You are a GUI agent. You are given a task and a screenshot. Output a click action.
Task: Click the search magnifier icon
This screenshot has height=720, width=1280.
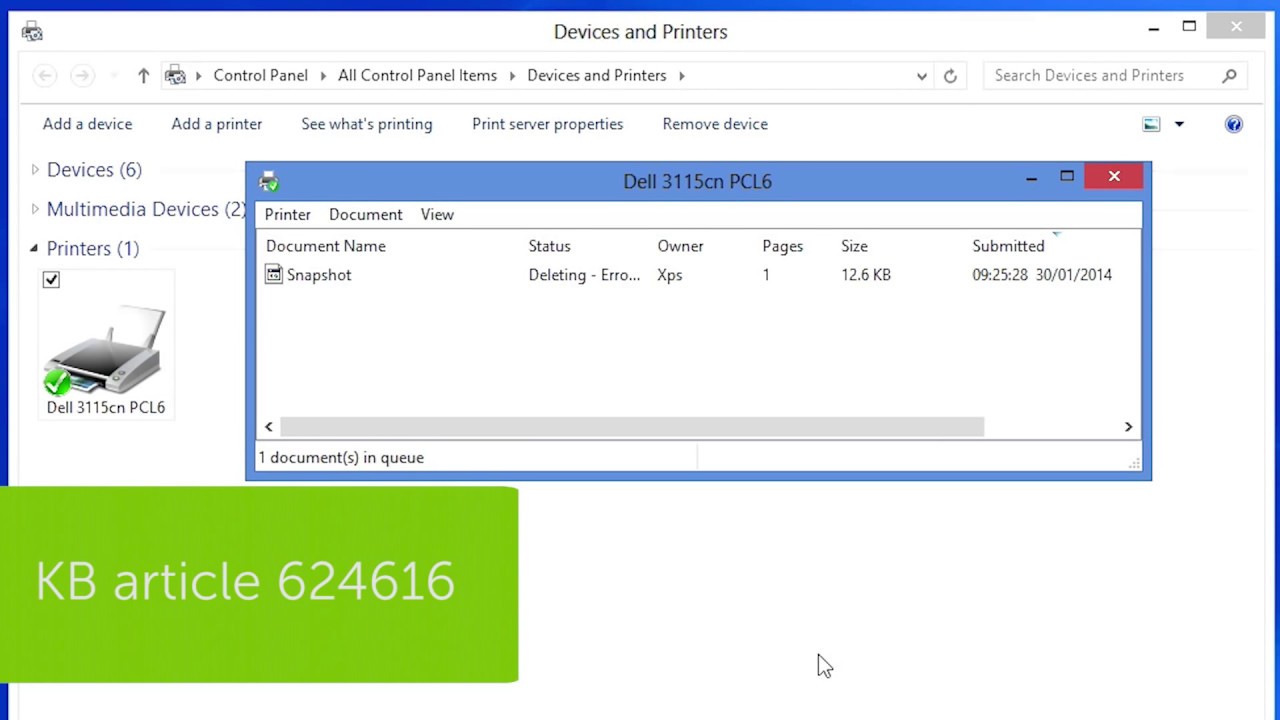tap(1229, 75)
